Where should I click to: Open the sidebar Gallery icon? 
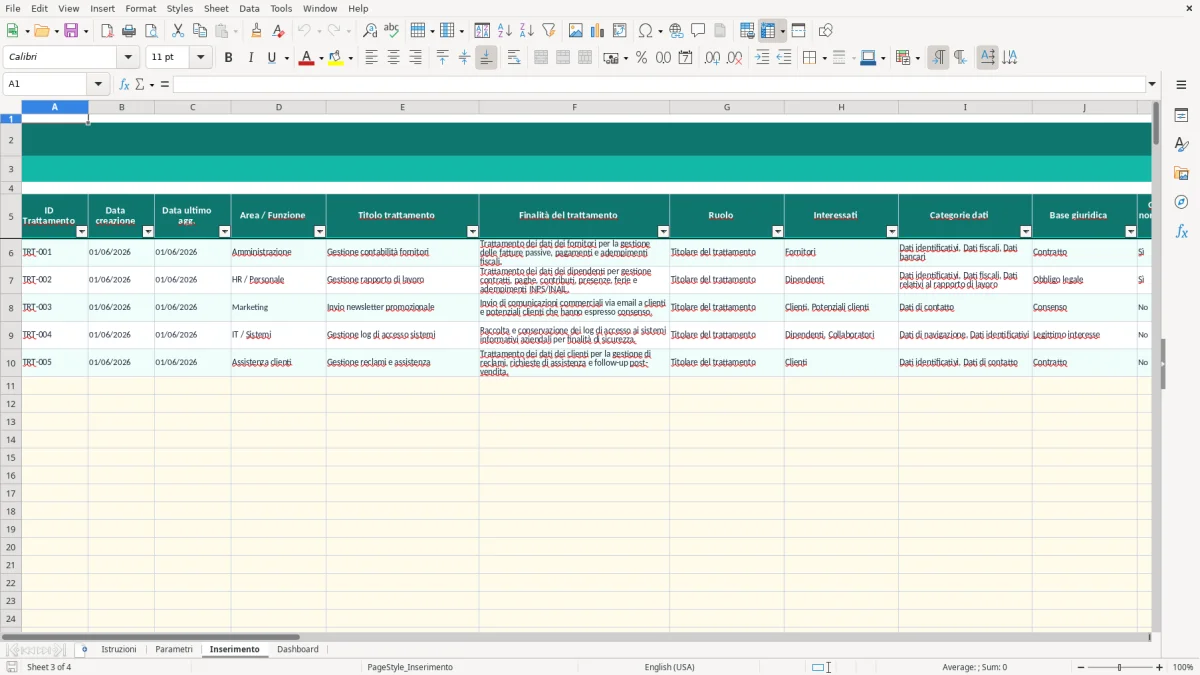tap(1181, 173)
